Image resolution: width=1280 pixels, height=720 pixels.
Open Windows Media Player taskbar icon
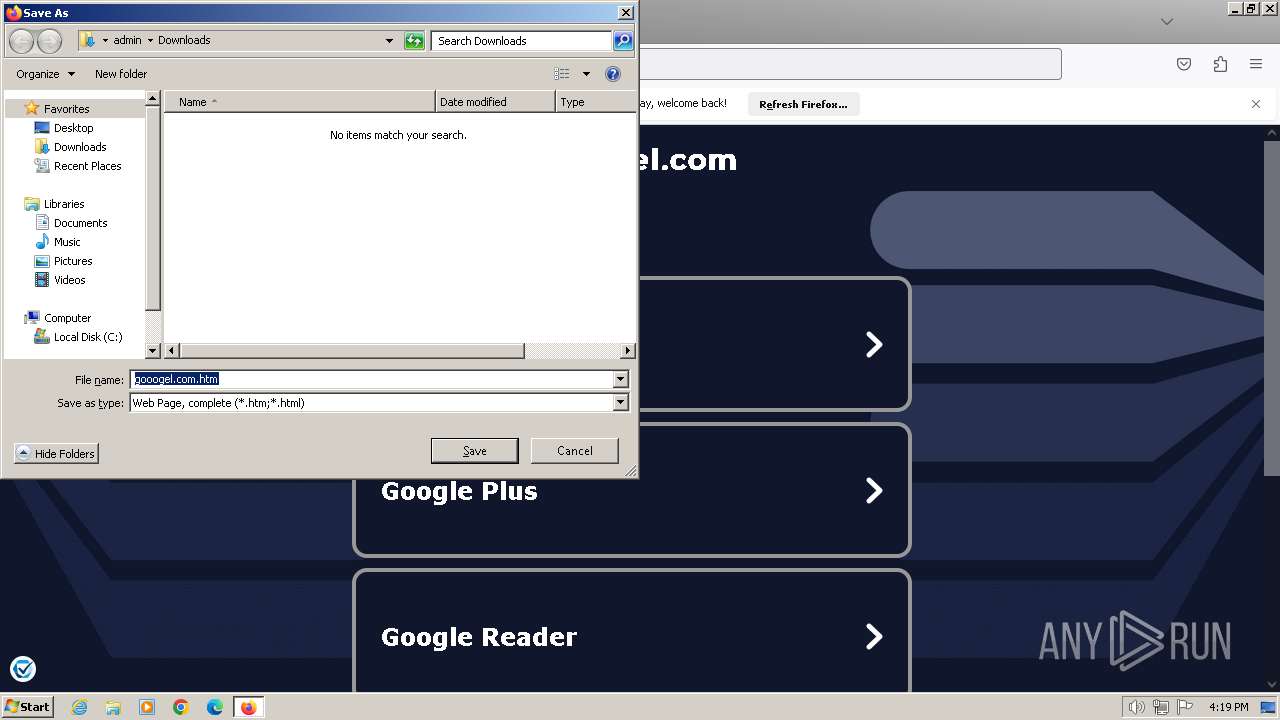(147, 707)
